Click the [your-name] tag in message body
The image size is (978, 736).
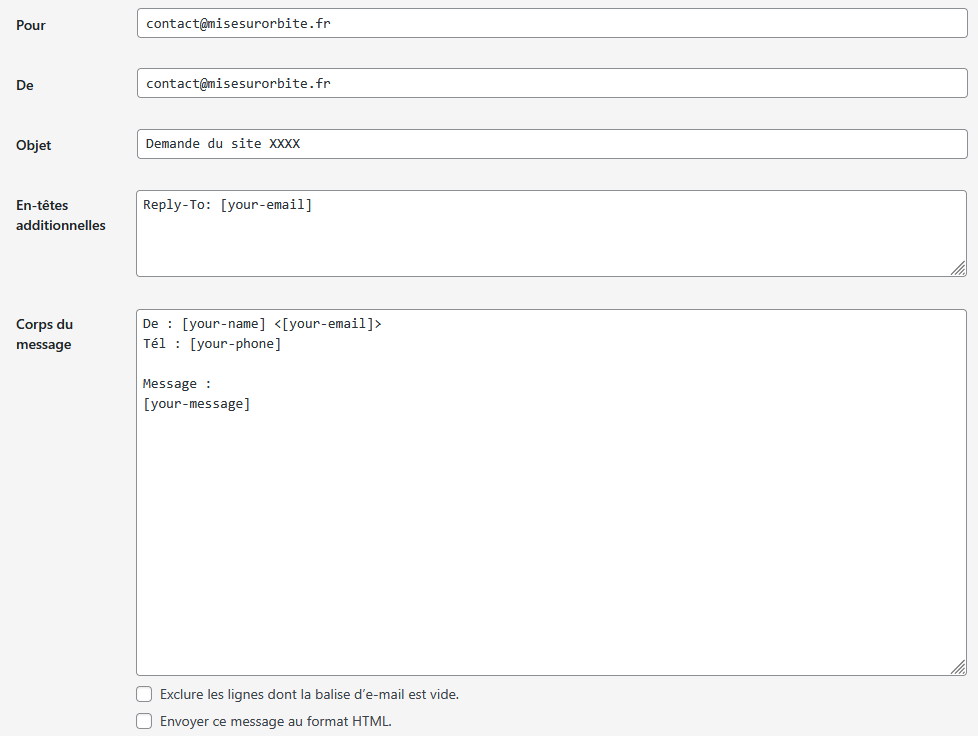224,324
